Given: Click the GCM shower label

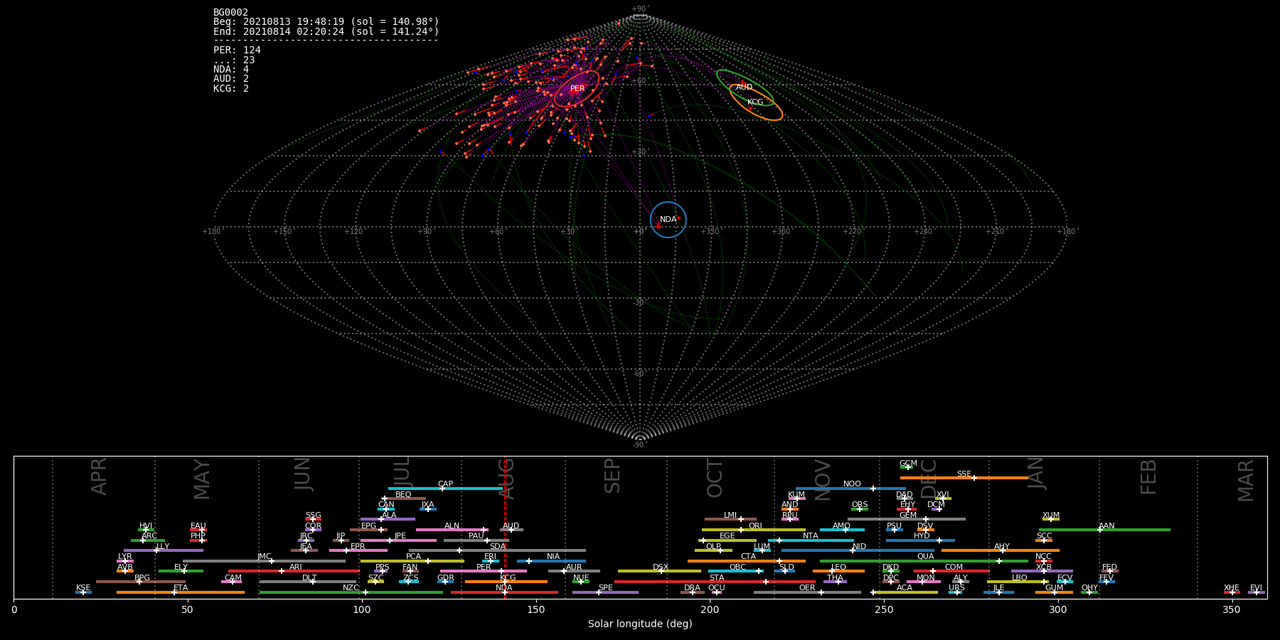Looking at the screenshot, I should point(908,463).
